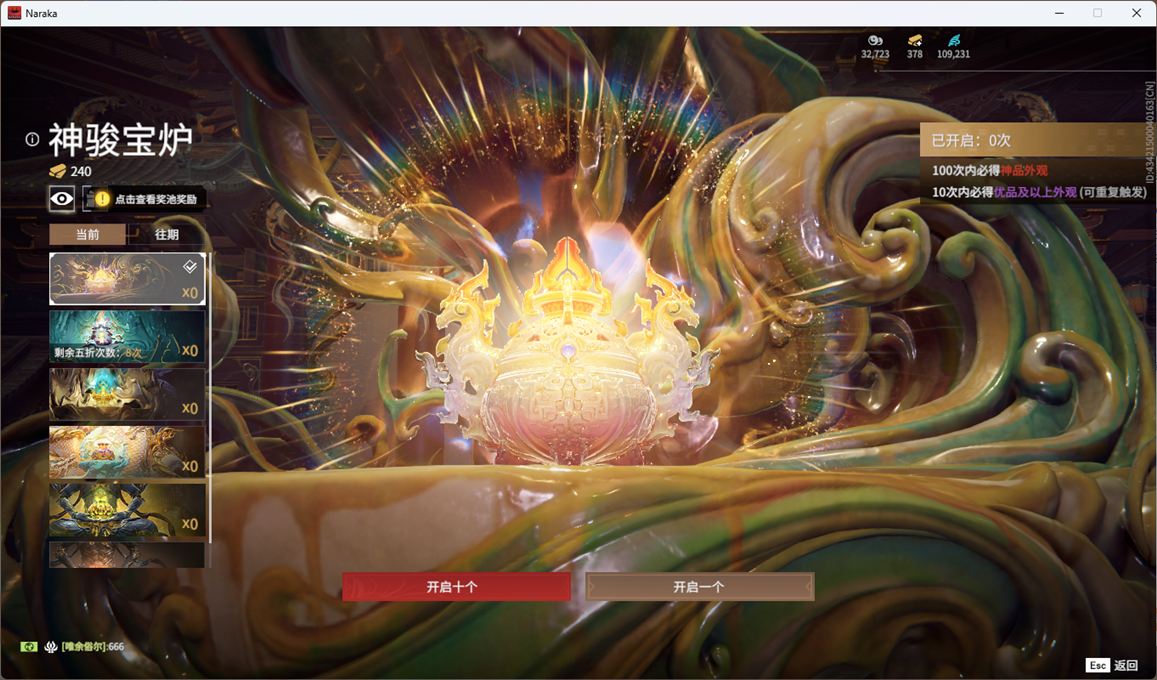Click the 32,723 silver balance value
Viewport: 1157px width, 680px height.
pos(875,54)
